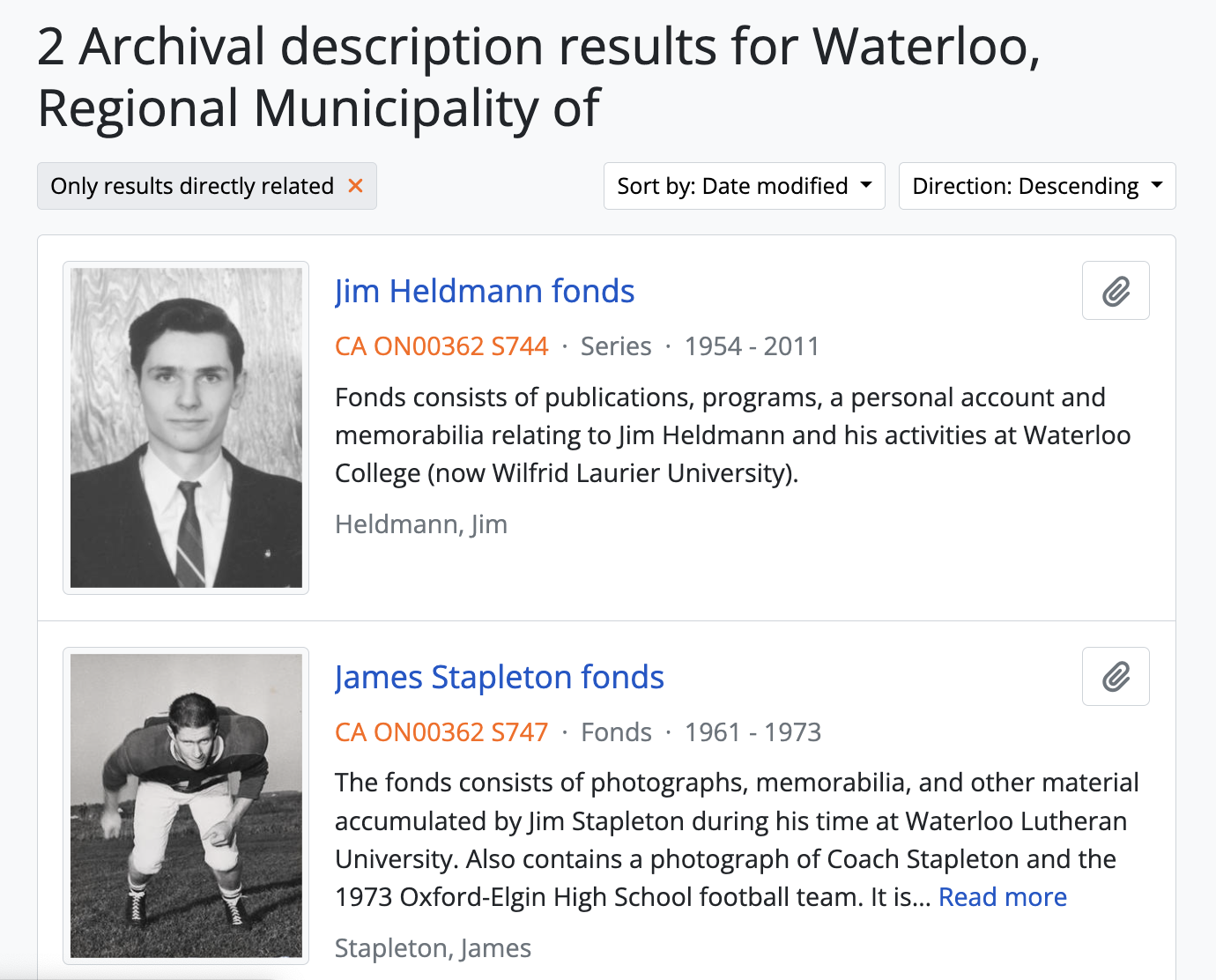The image size is (1216, 980).
Task: Remove the 'Only results directly related' filter
Action: pos(355,186)
